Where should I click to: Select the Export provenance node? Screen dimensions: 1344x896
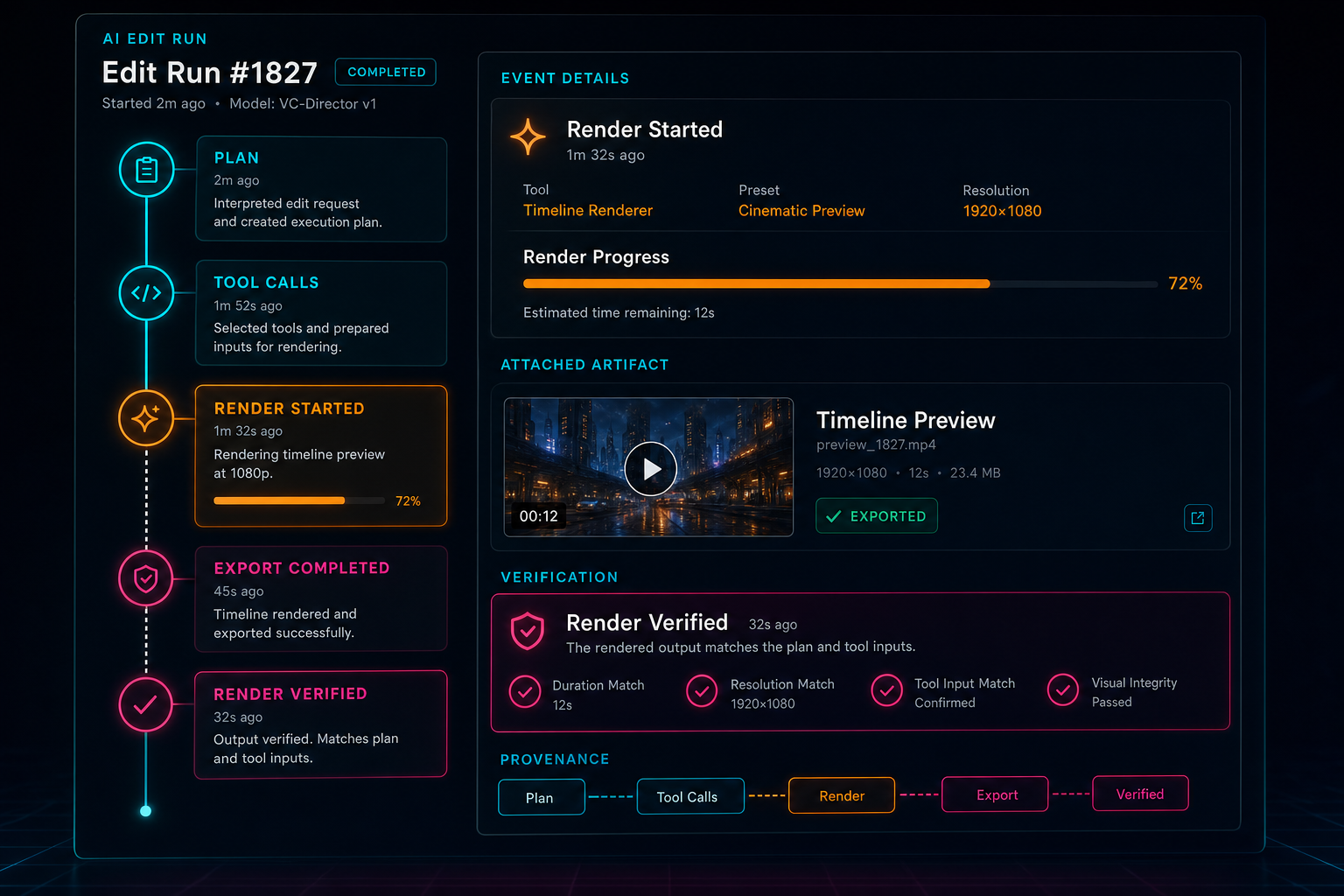coord(995,794)
